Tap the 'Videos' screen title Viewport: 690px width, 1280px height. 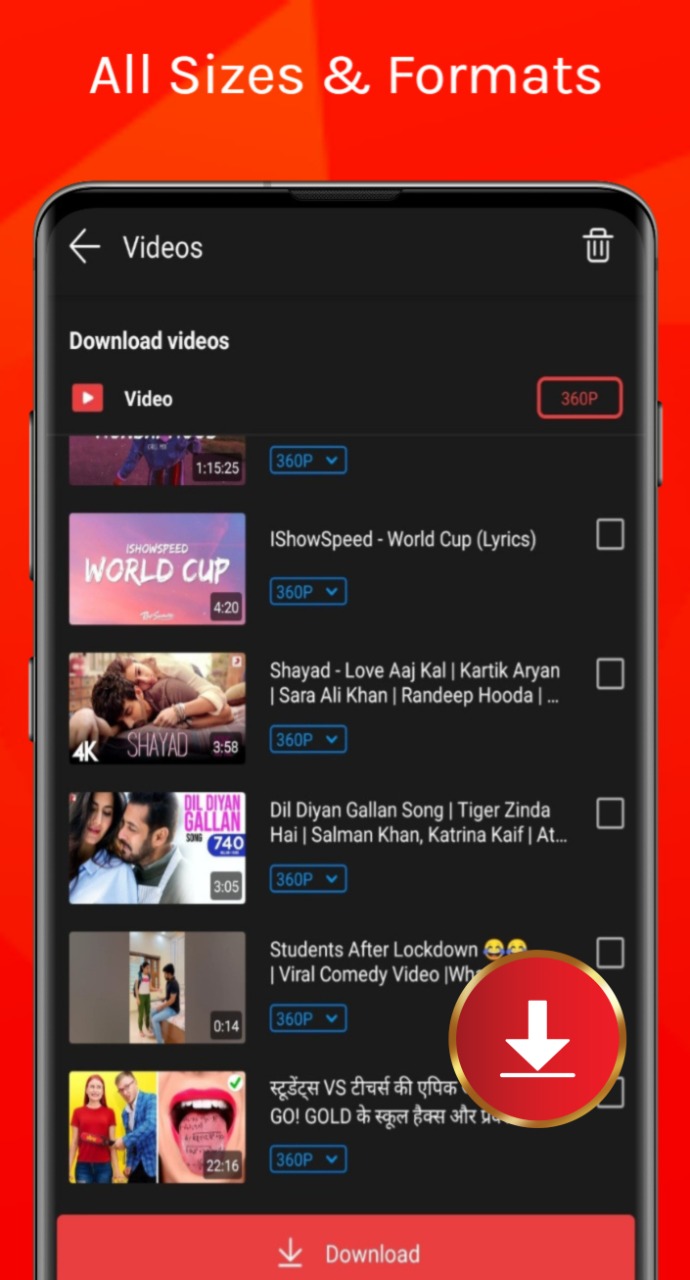point(163,247)
